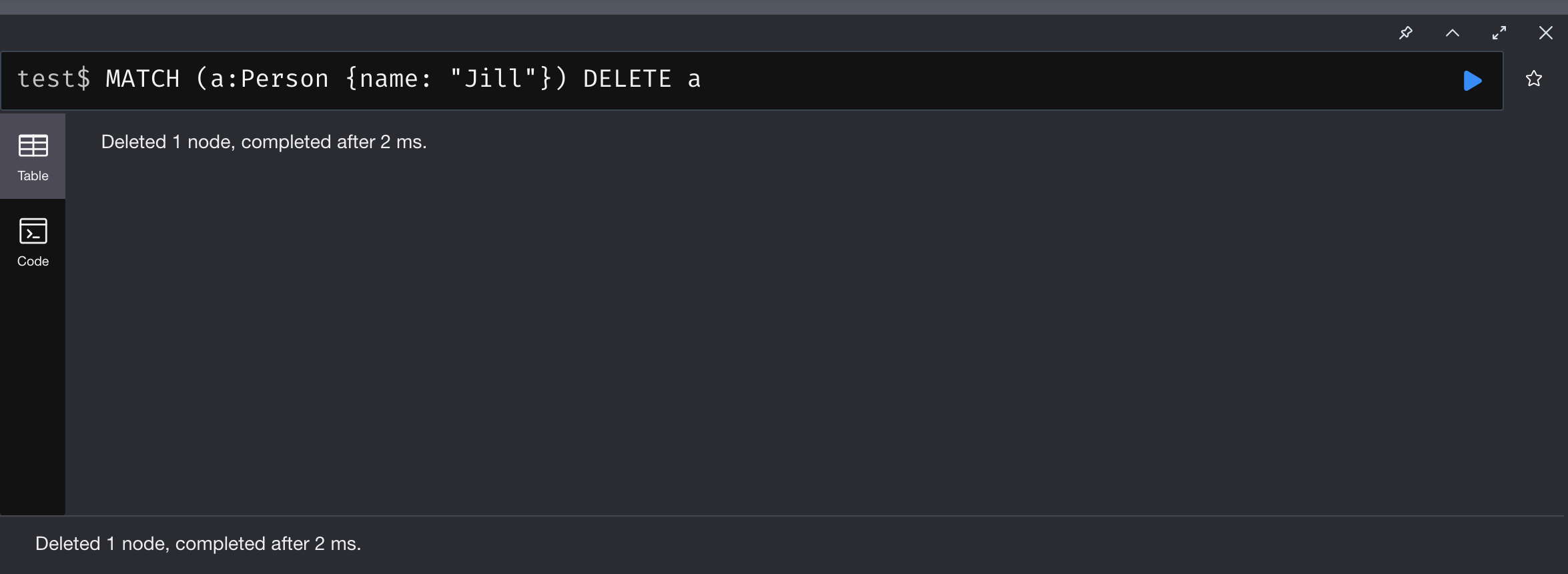
Task: Expand the frame to fullscreen
Action: click(x=1499, y=33)
